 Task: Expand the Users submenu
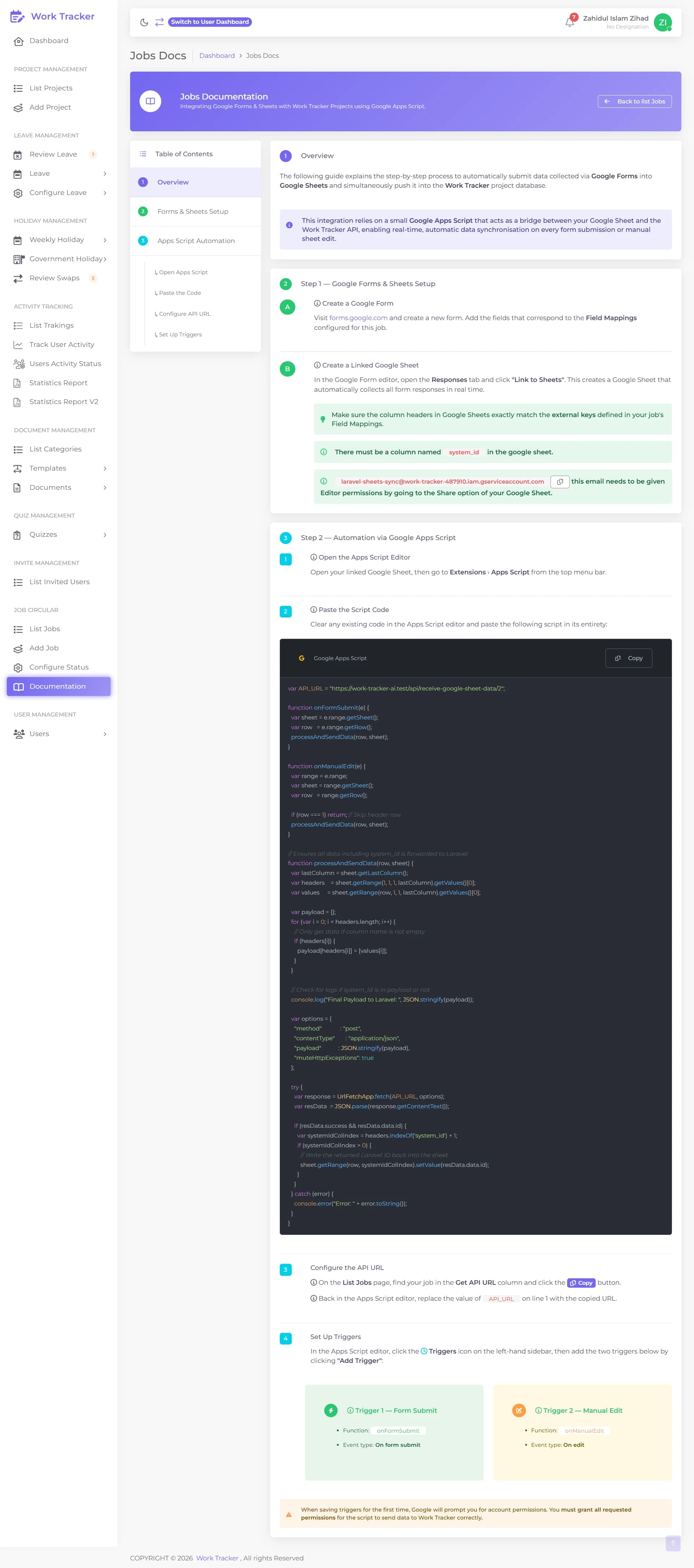104,734
